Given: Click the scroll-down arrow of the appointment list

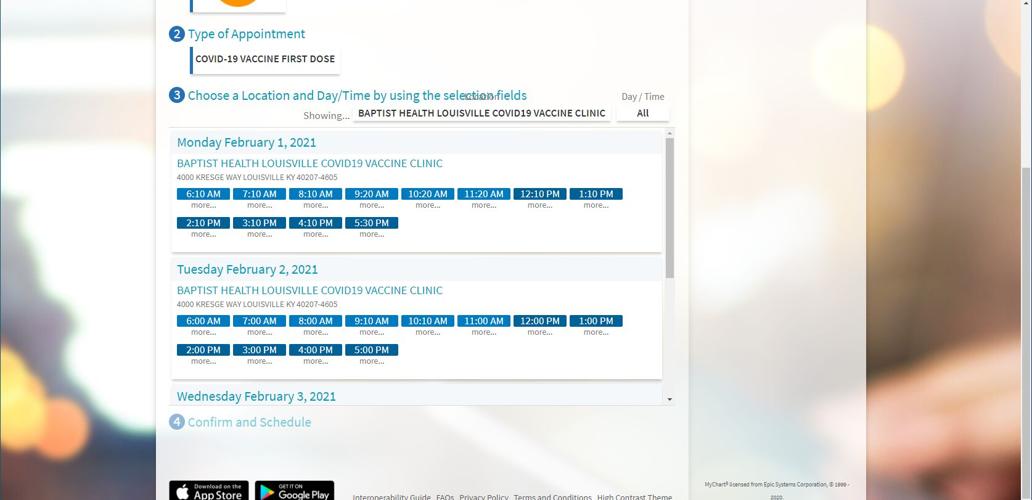Looking at the screenshot, I should point(669,399).
